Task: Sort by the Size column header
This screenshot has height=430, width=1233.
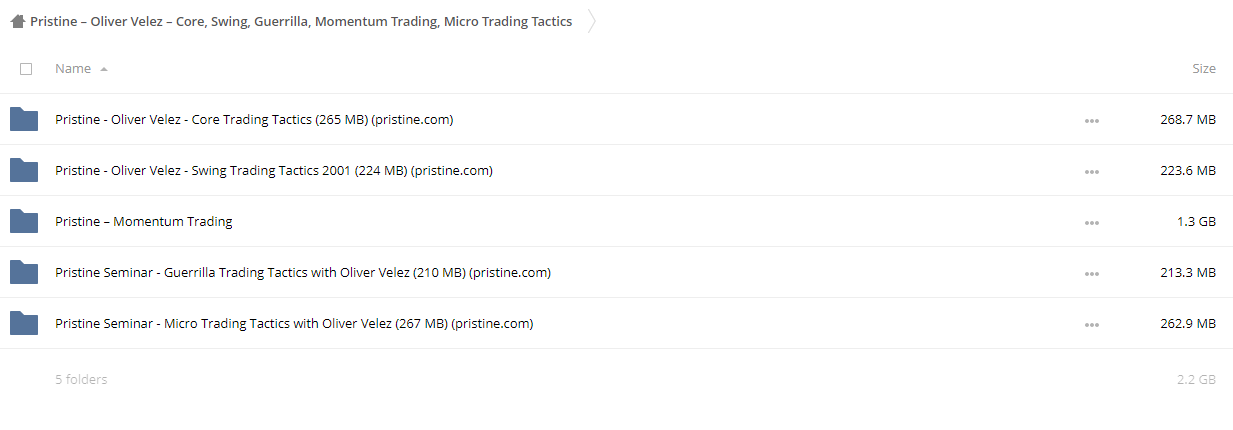Action: click(1204, 69)
